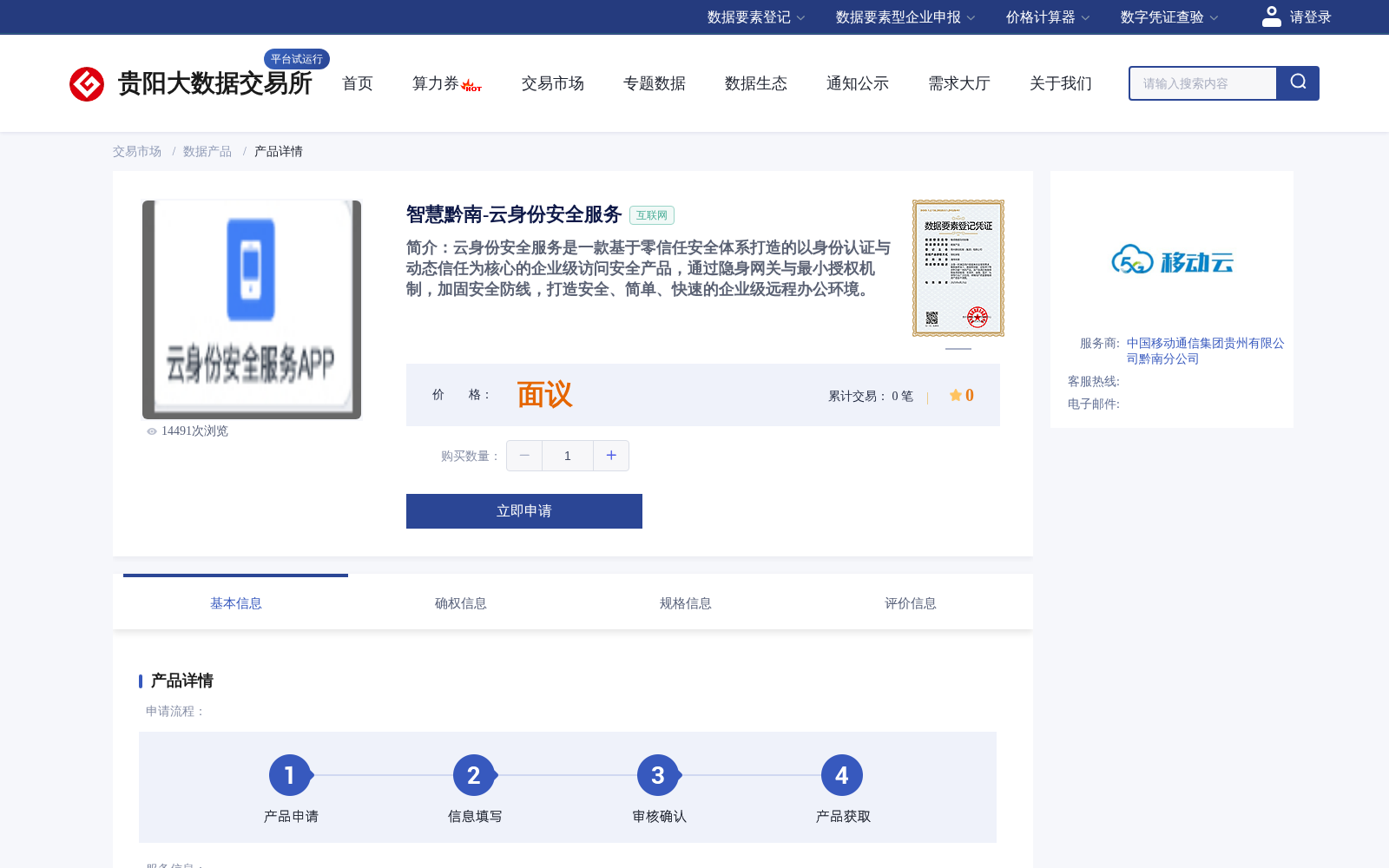
Task: Click 交易市场 breadcrumb link
Action: click(137, 151)
